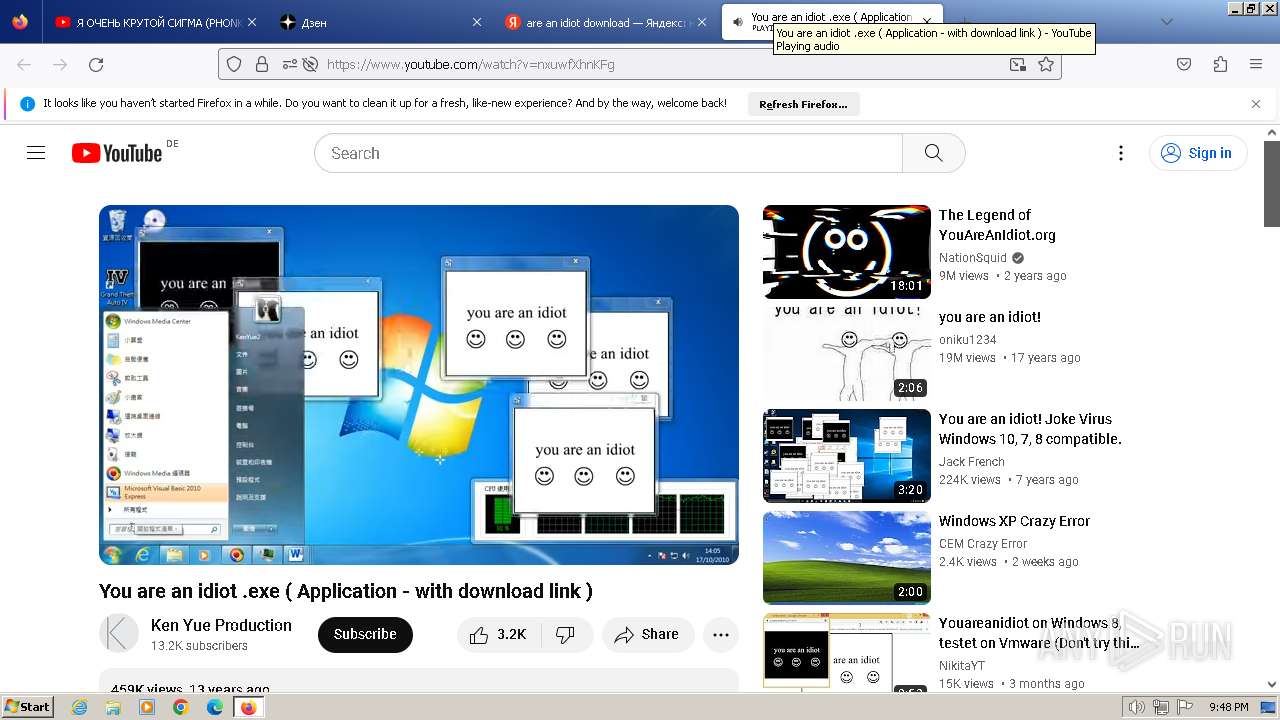Open Joke Virus Windows 10 video thumbnail
Screen dimensions: 1280x720
point(847,456)
